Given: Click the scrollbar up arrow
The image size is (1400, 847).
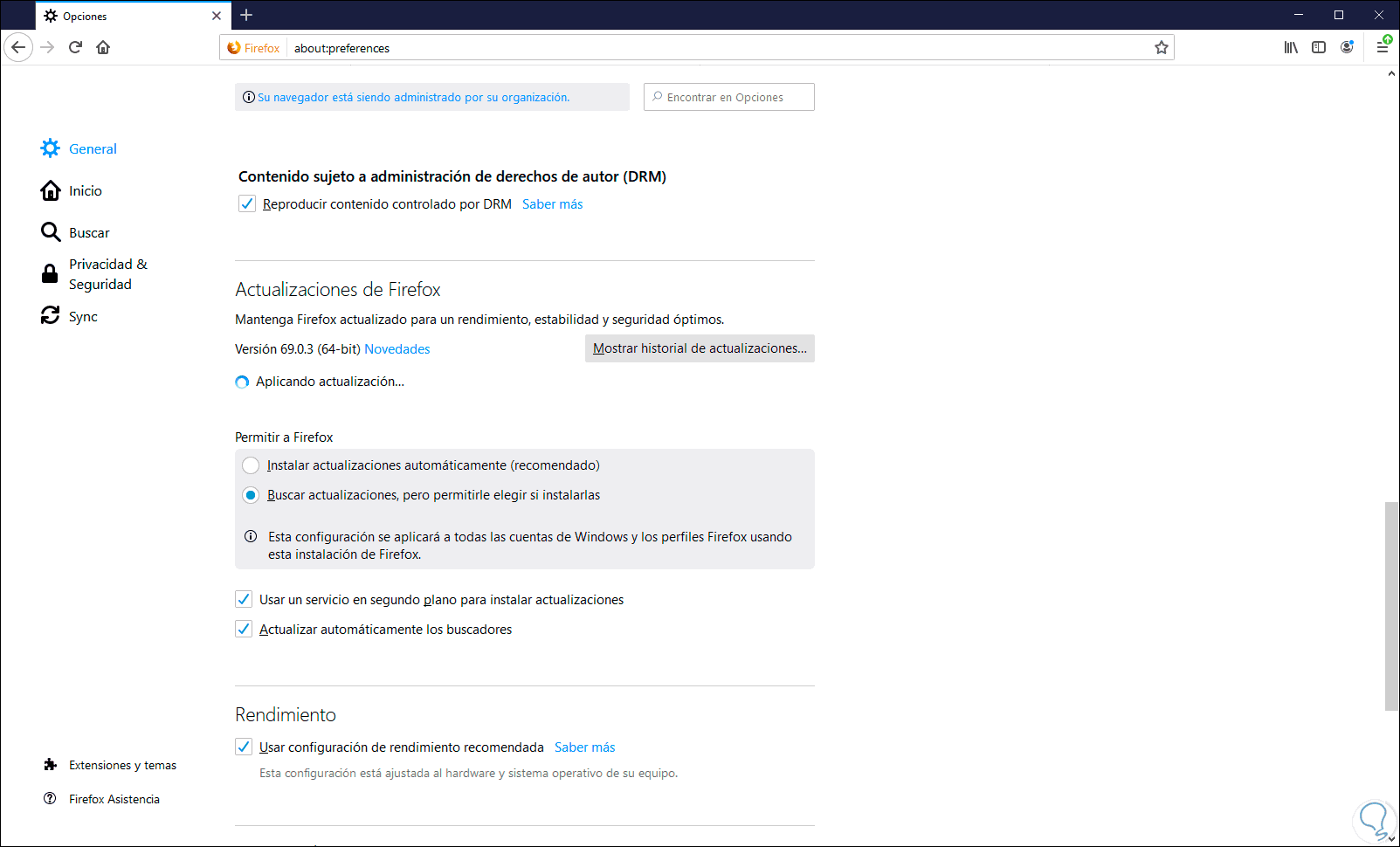Looking at the screenshot, I should (1391, 73).
